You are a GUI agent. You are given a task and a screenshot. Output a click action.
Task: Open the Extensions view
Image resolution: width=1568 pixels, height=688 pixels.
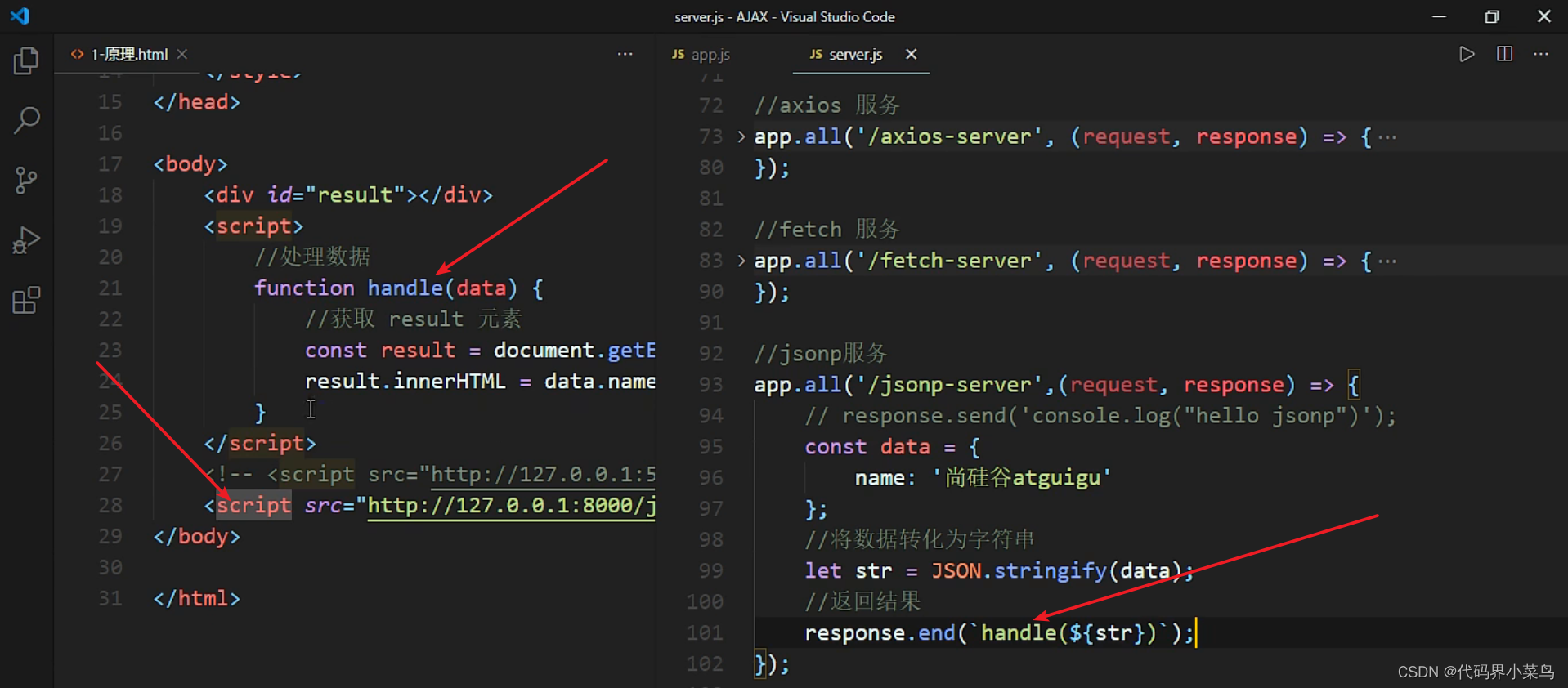pos(26,300)
